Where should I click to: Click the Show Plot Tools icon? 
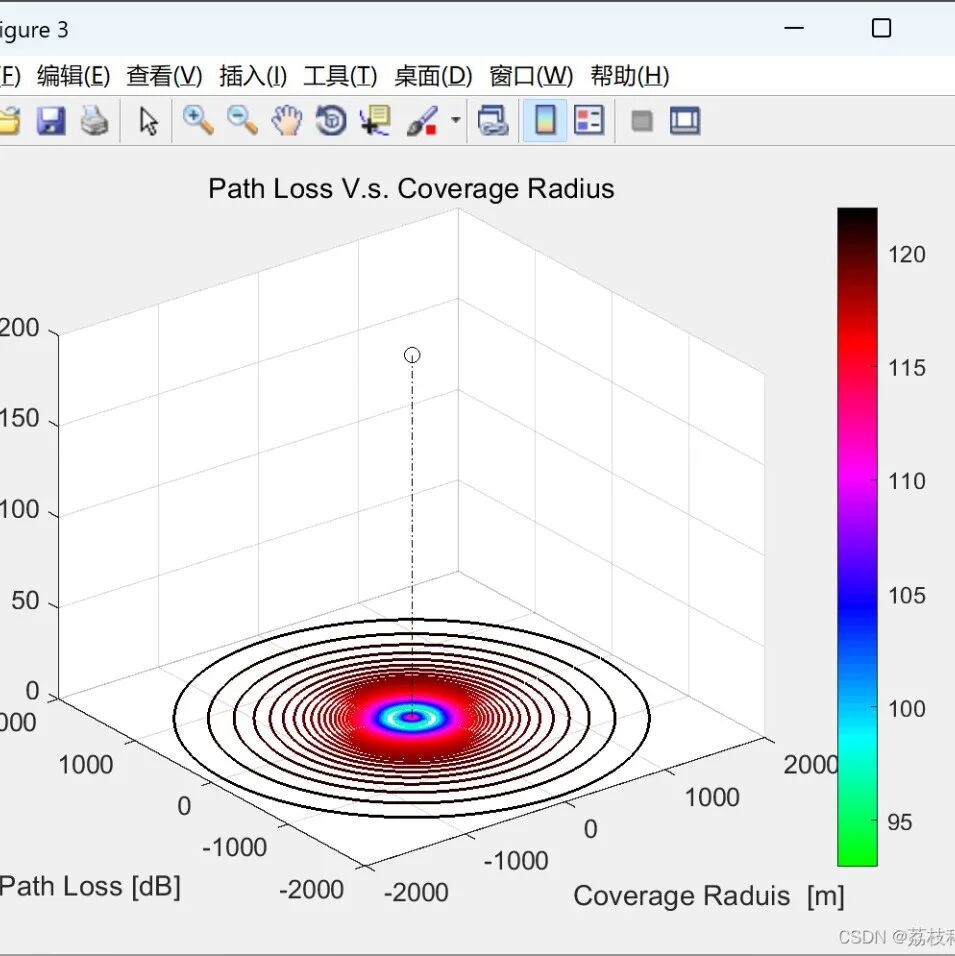click(x=685, y=120)
